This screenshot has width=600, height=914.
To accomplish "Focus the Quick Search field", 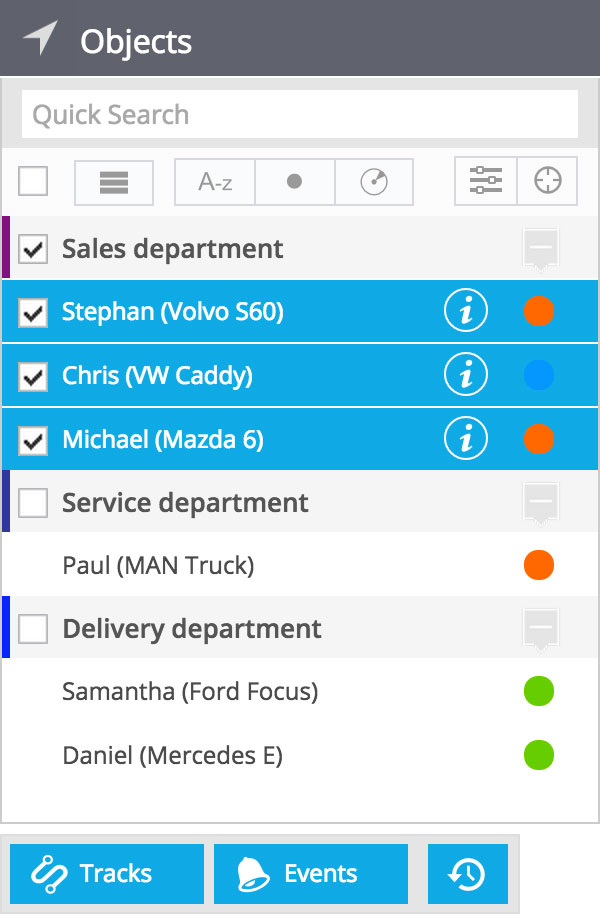I will tap(300, 114).
